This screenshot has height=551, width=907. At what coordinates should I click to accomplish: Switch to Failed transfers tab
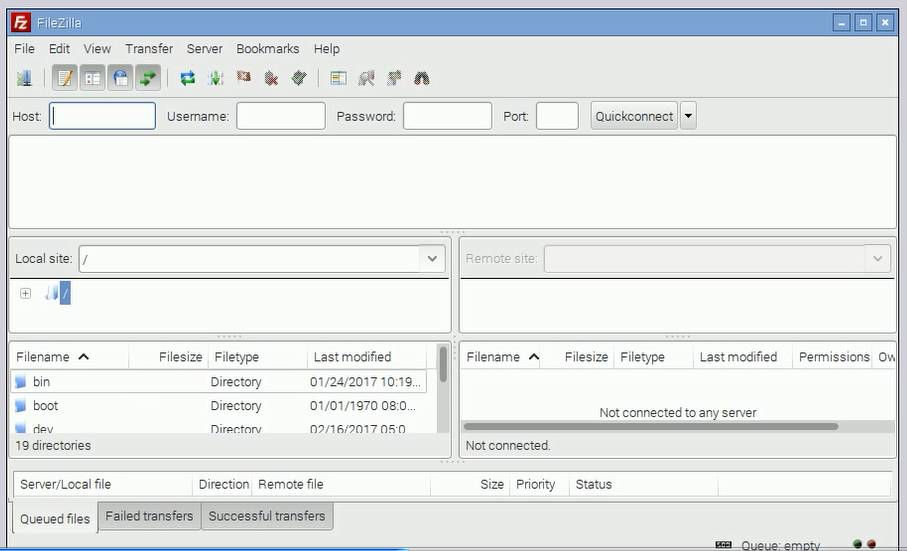tap(149, 516)
